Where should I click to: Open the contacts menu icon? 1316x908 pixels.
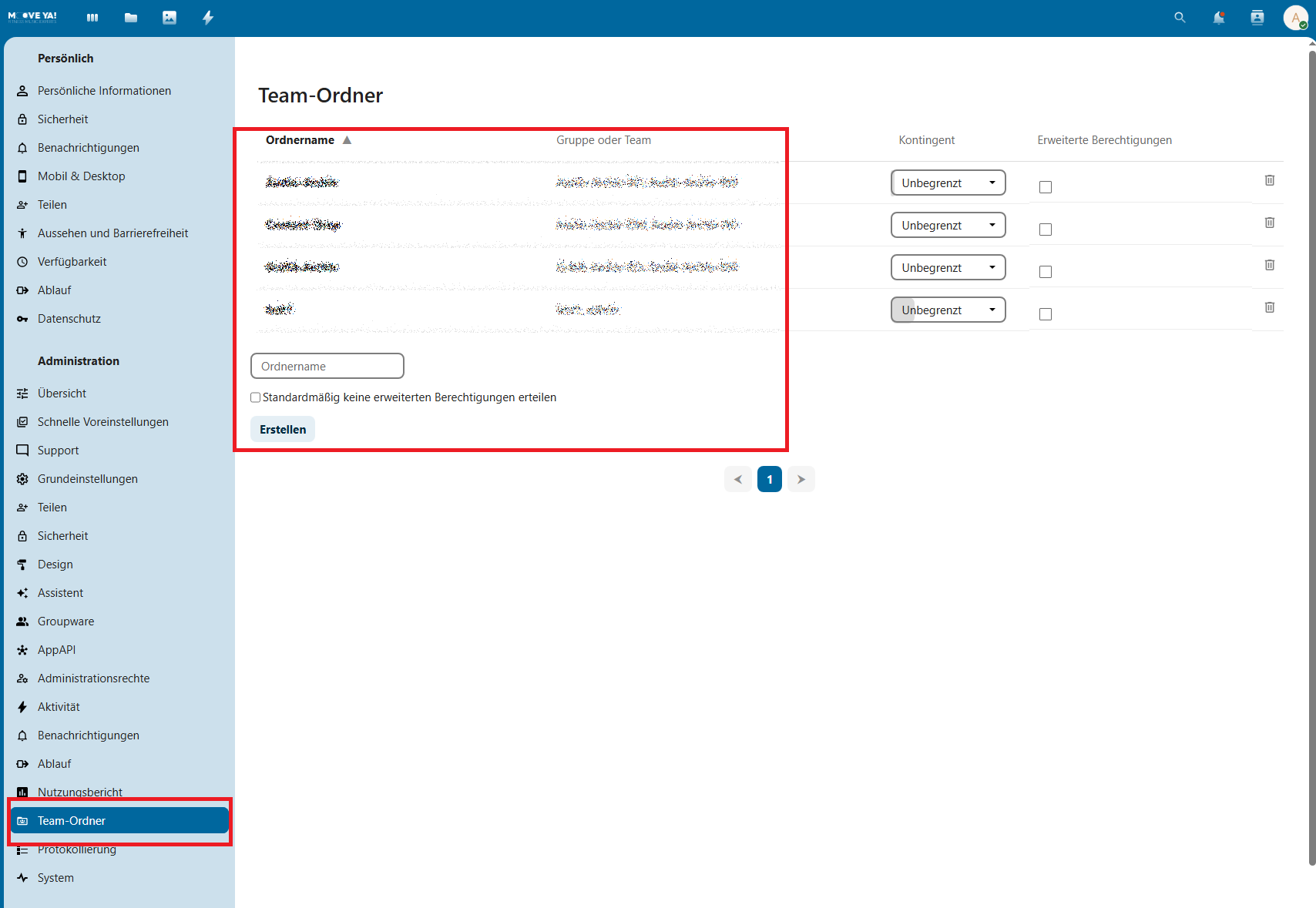point(1257,18)
